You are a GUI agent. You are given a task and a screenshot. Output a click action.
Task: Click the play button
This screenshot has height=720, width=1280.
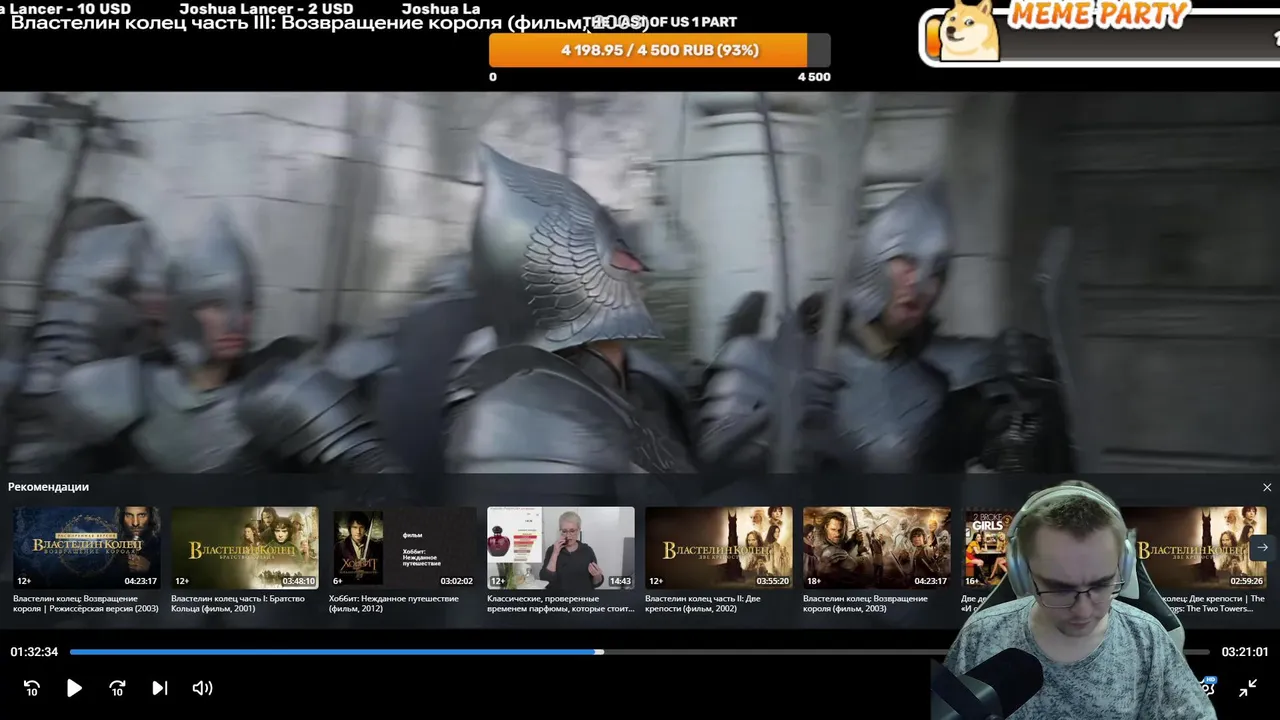click(x=74, y=688)
